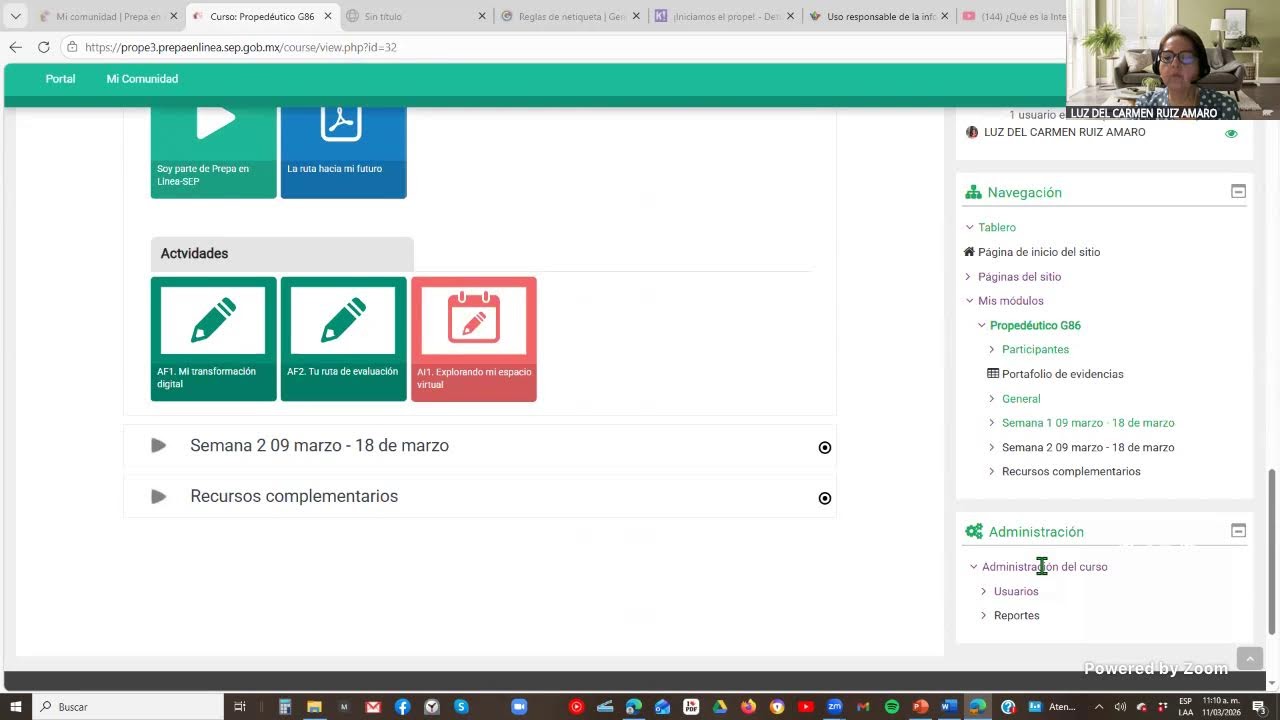Open Skype icon on the taskbar
The width and height of the screenshot is (1280, 720).
point(461,707)
